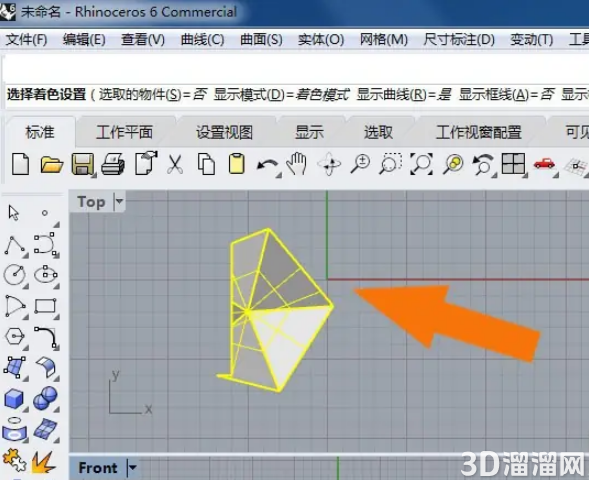
Task: Open the 网格(M) menu
Action: pyautogui.click(x=384, y=39)
